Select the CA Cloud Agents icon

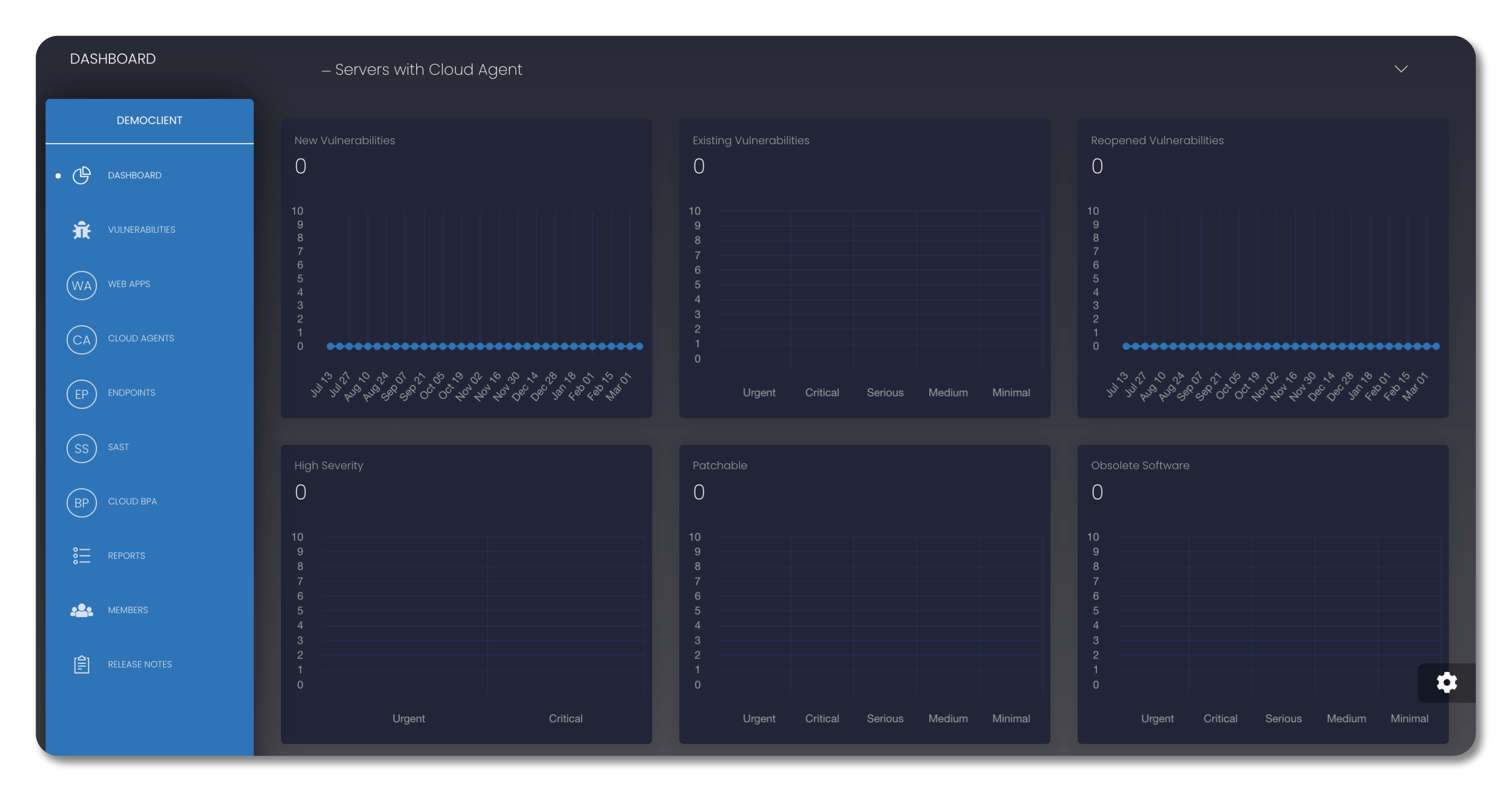[82, 339]
